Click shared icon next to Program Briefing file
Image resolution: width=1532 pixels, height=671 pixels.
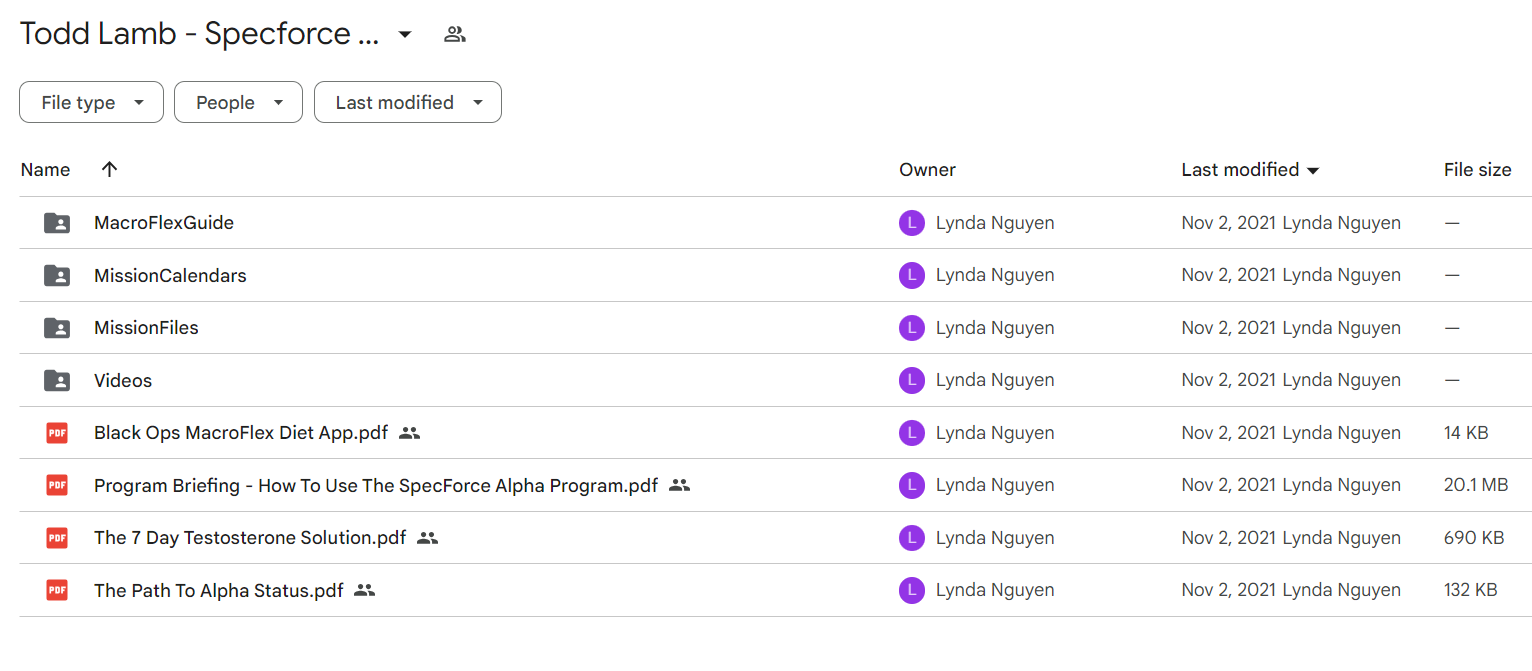[679, 485]
